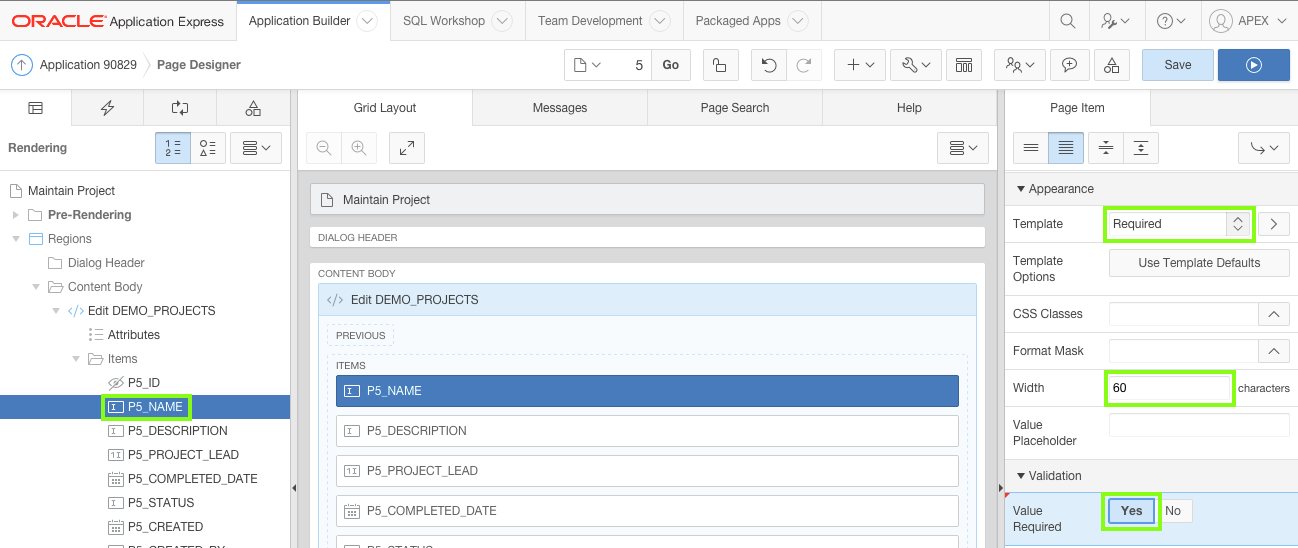Screen dimensions: 1298x548
Task: Click the search magnifier in the header
Action: pyautogui.click(x=1068, y=21)
